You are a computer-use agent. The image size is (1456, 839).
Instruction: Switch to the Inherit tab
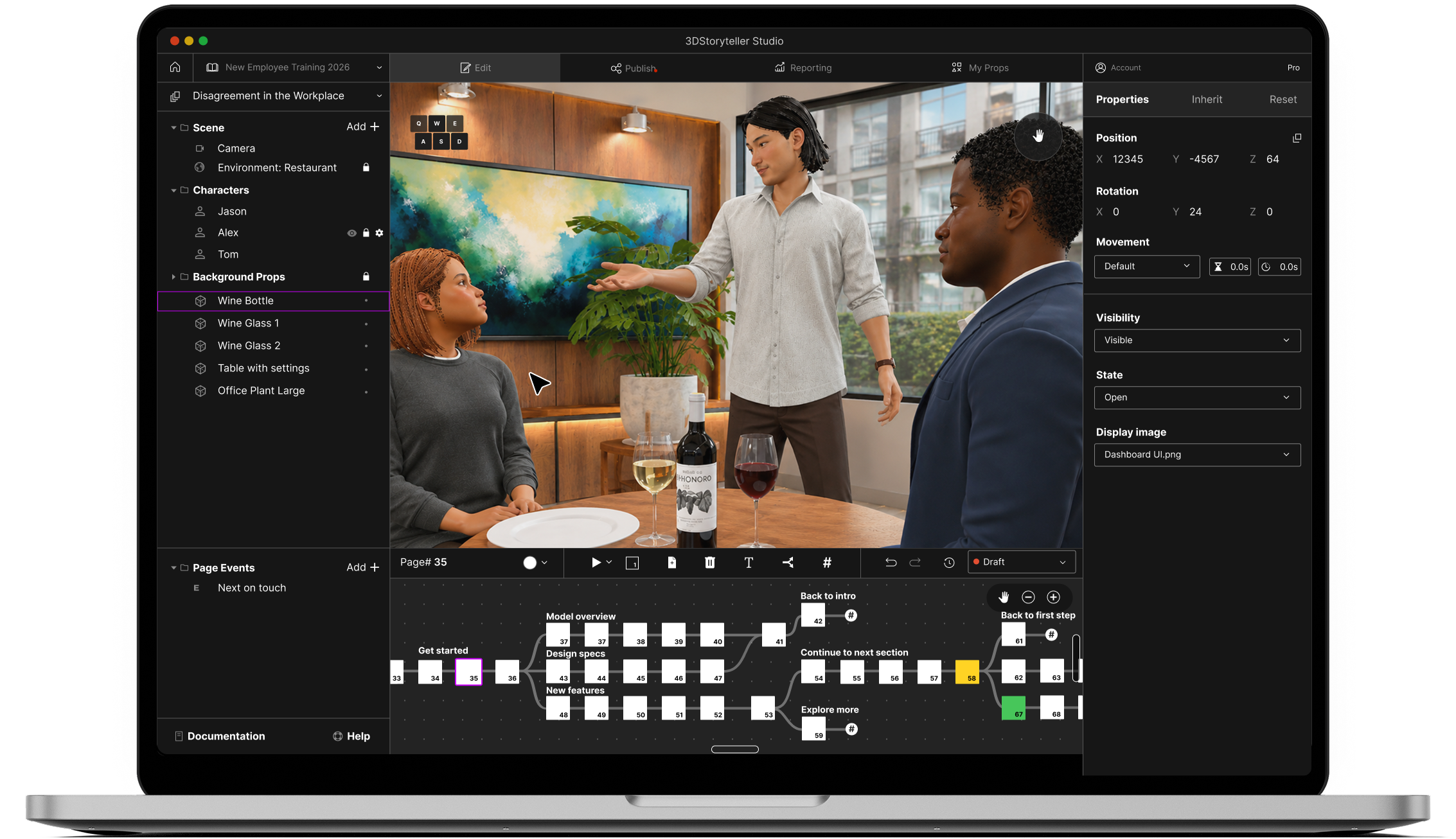(1207, 100)
